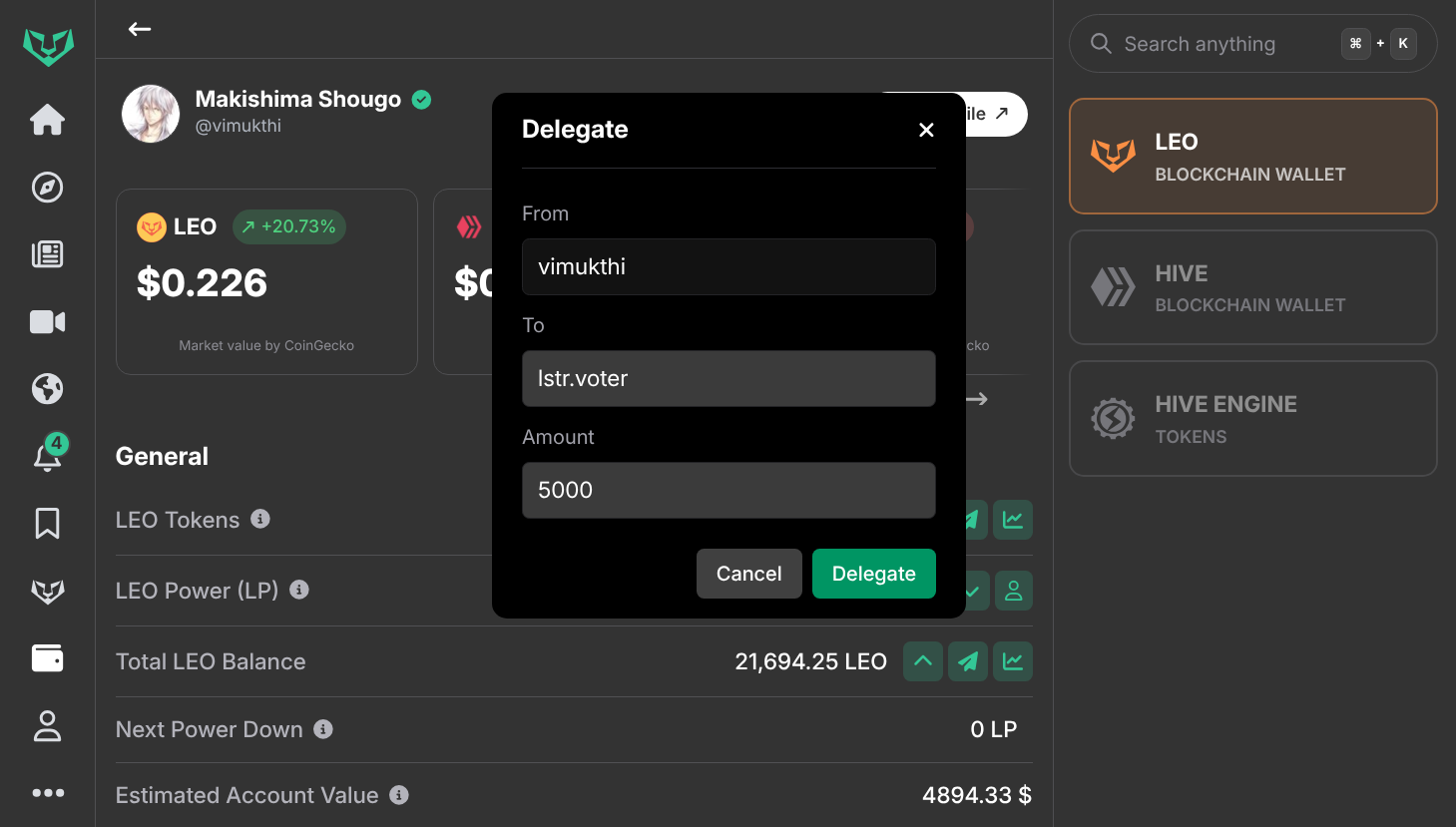The width and height of the screenshot is (1456, 827).
Task: Click chart icon in Total LEO Balance row
Action: click(x=1013, y=661)
